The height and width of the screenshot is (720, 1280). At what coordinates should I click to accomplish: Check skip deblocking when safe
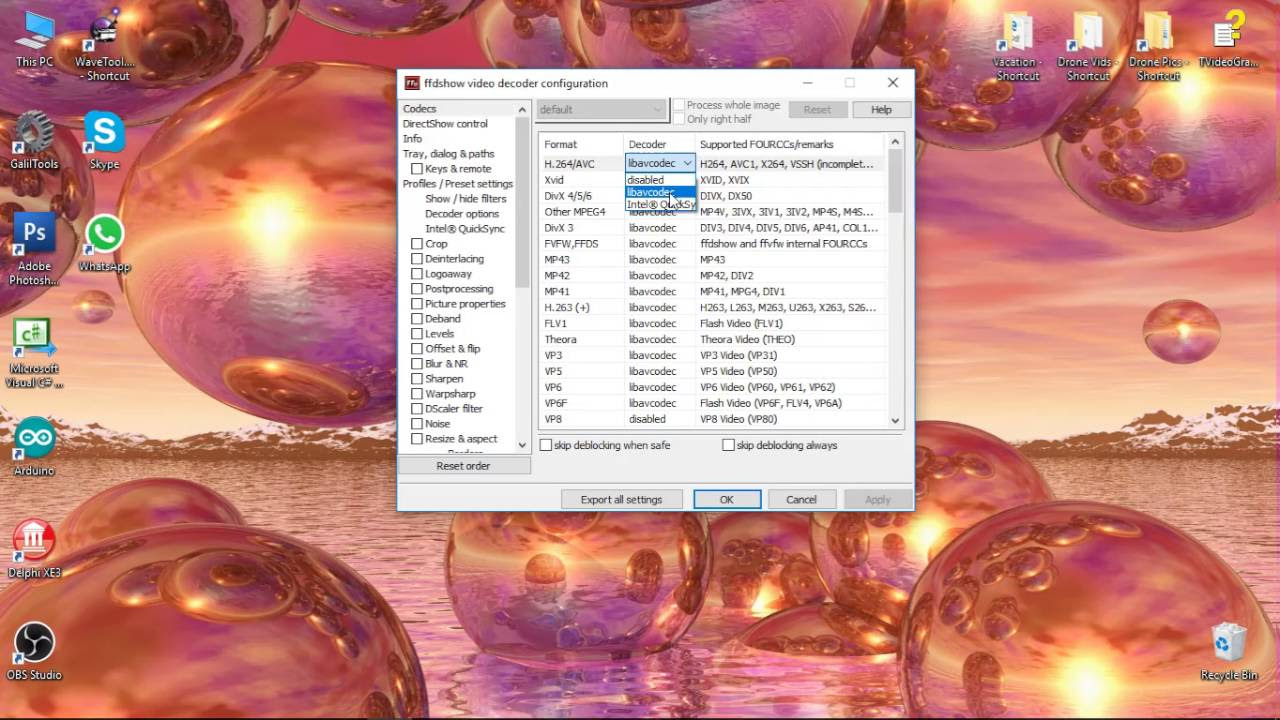point(546,445)
